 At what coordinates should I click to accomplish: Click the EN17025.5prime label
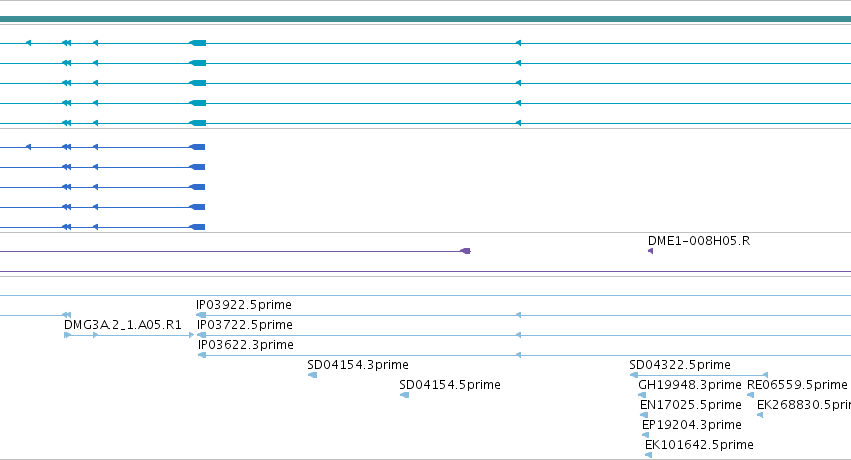pyautogui.click(x=691, y=405)
